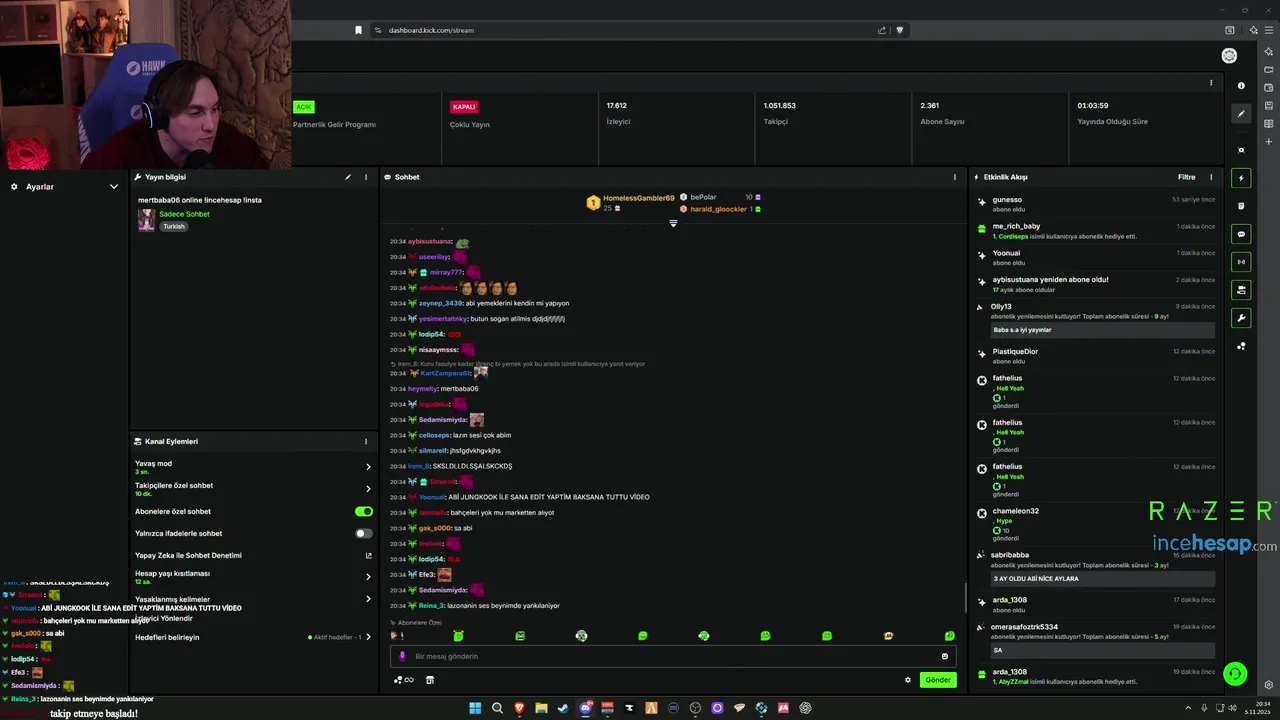Open Sohbet panel three-dot menu

pos(955,177)
